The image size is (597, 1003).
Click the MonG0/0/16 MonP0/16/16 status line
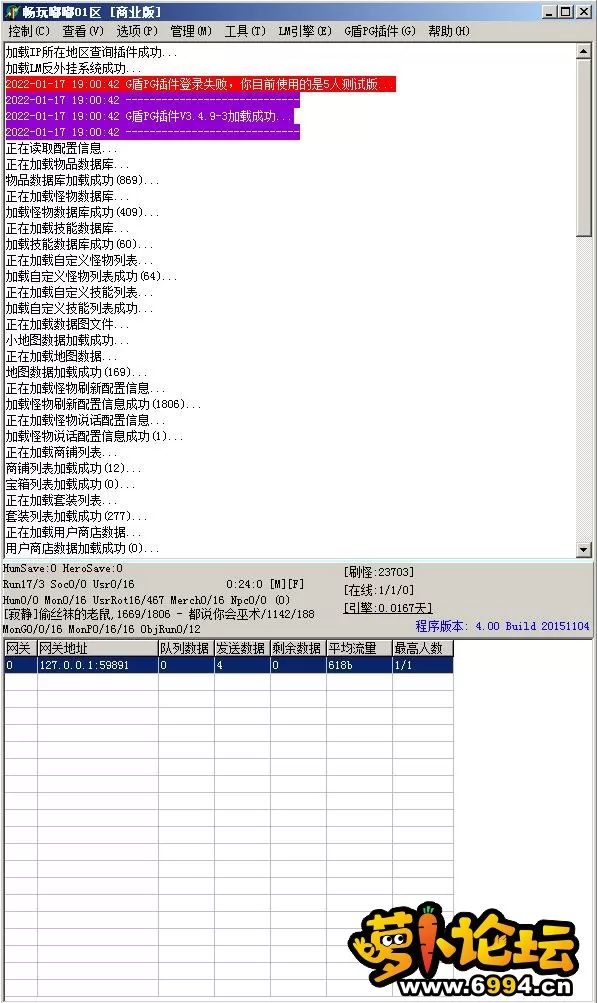pos(102,629)
